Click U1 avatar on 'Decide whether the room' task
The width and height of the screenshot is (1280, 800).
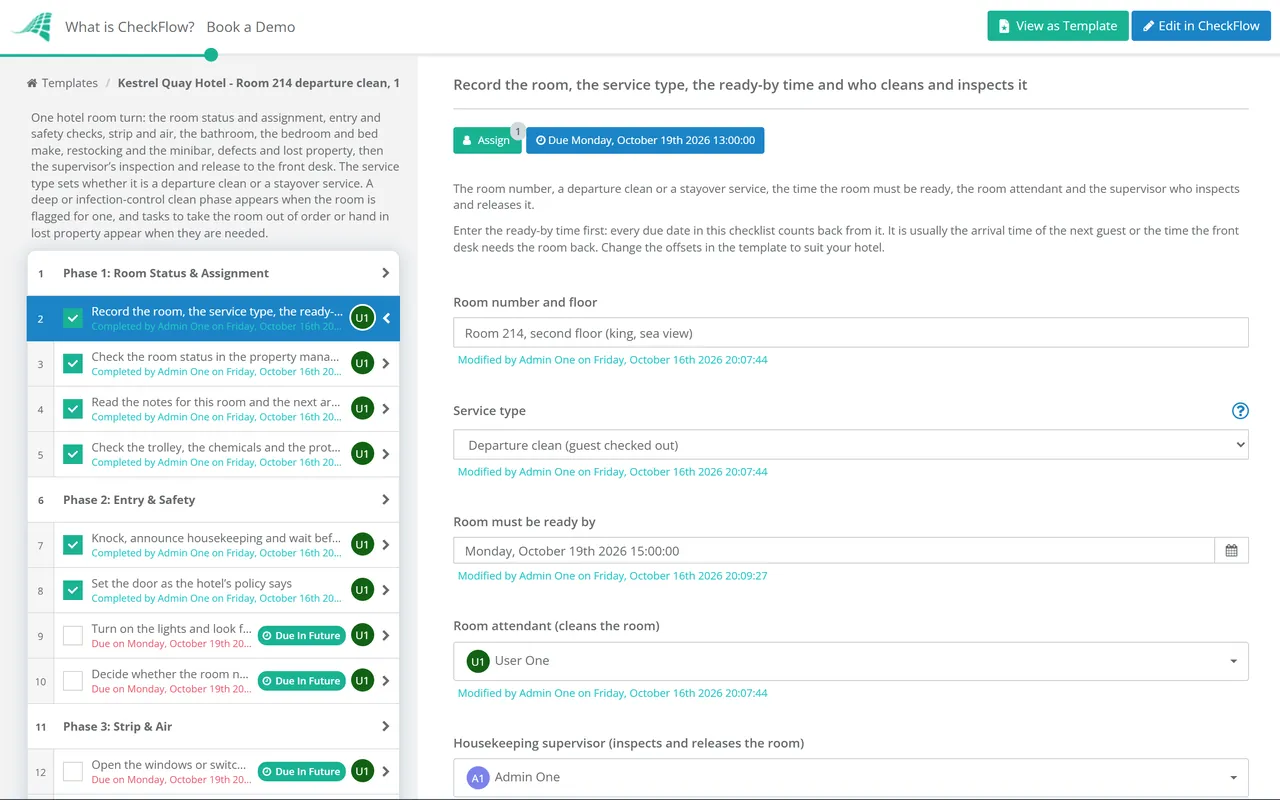(x=362, y=681)
